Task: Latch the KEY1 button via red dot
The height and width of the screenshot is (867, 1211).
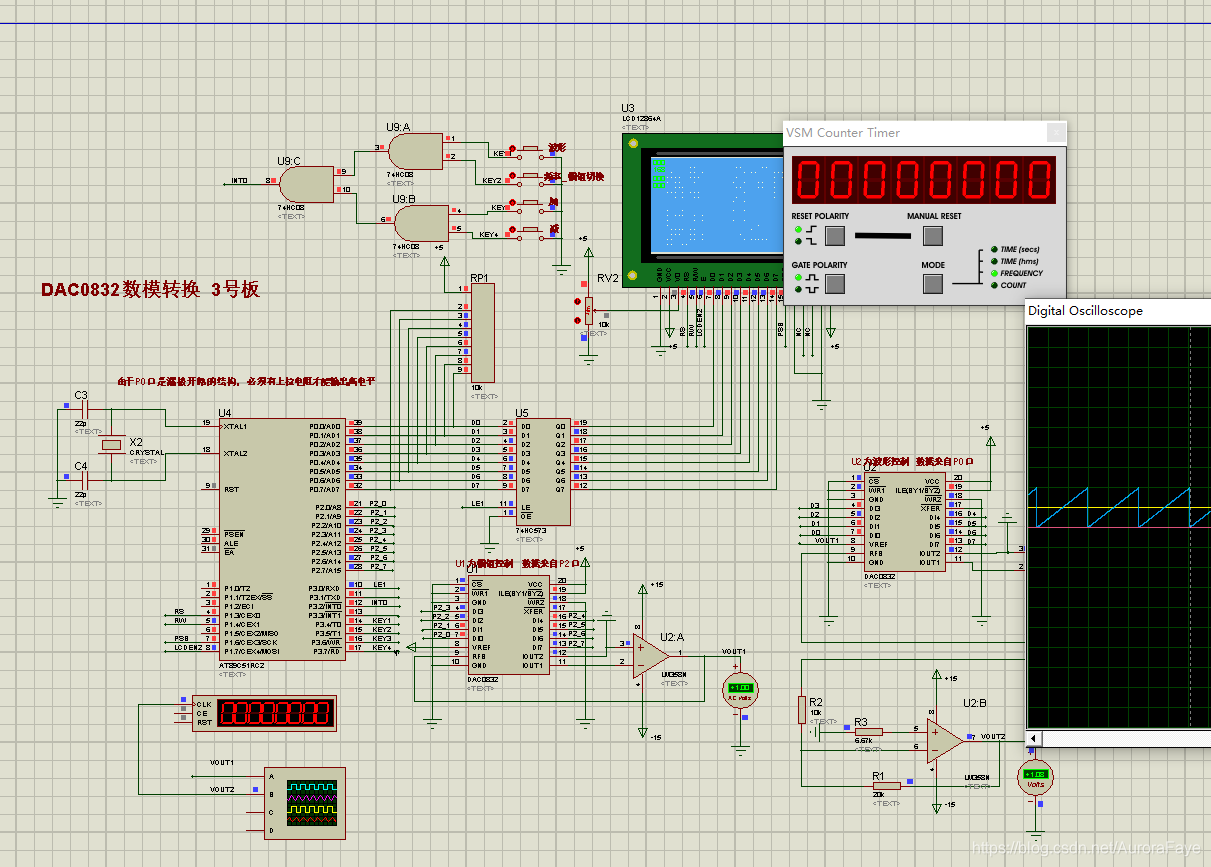Action: [x=513, y=148]
